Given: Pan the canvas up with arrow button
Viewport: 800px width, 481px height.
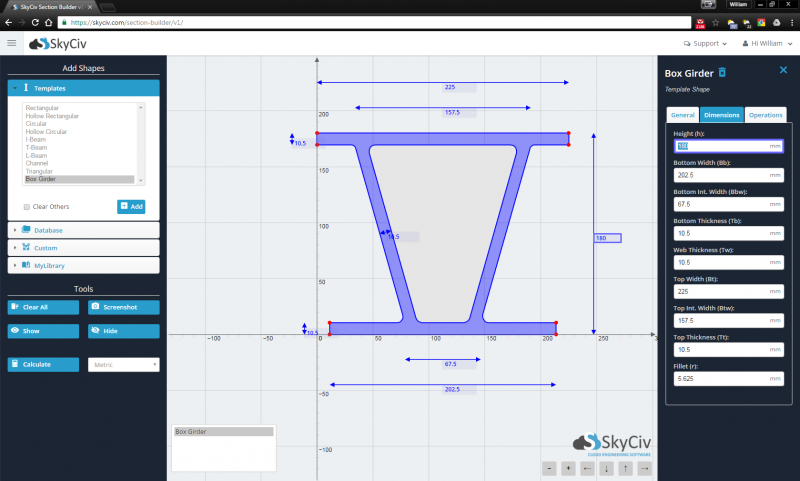Looking at the screenshot, I should click(x=625, y=468).
